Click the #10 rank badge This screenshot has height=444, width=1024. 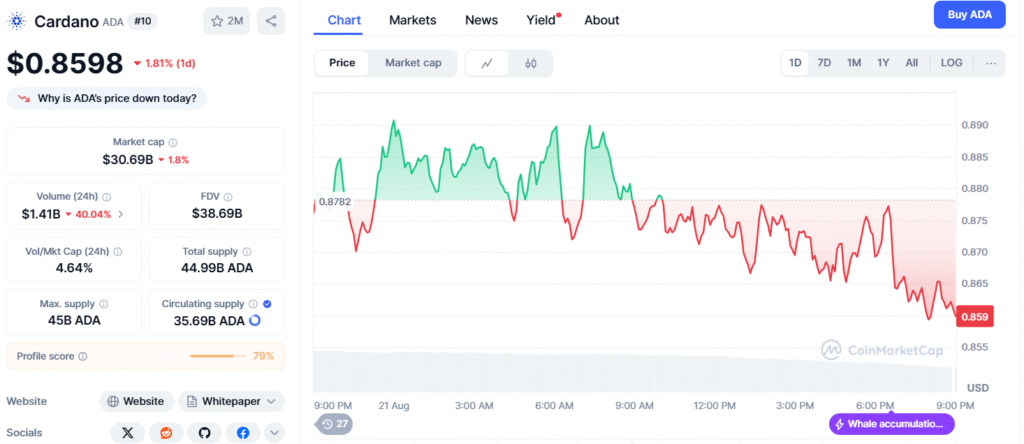[x=142, y=21]
